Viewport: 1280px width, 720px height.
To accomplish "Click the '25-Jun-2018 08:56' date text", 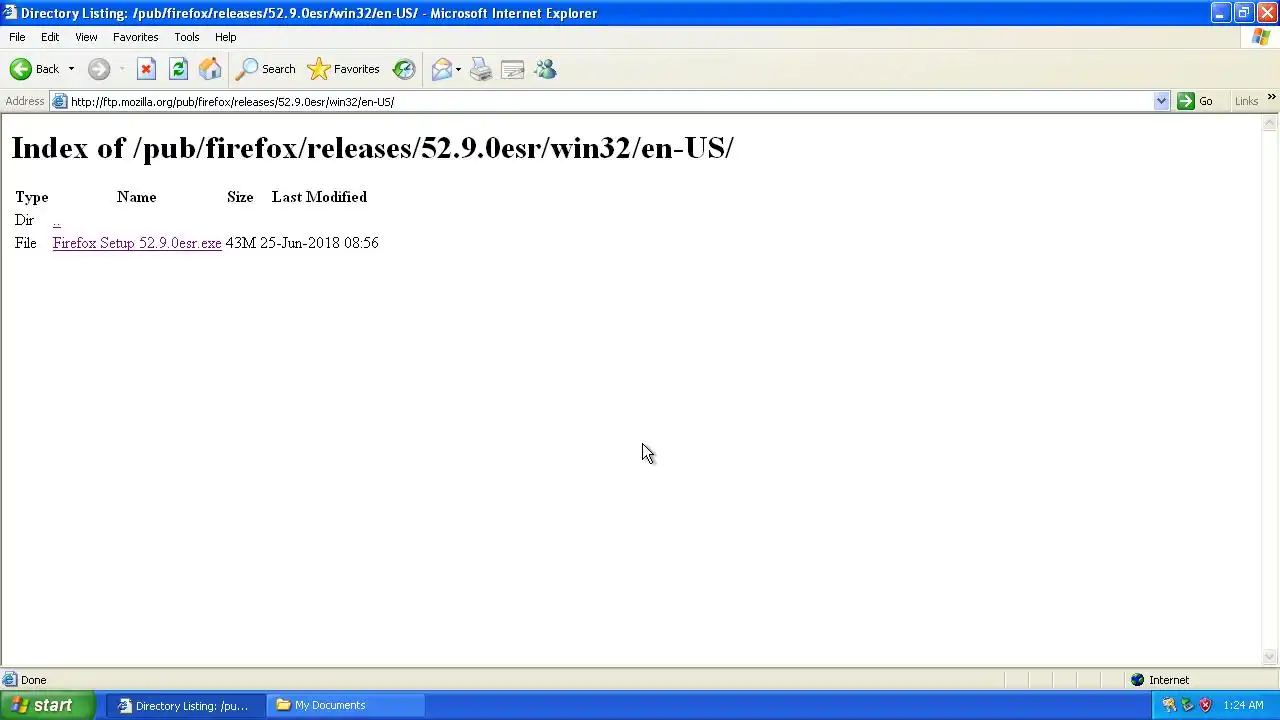I will point(319,243).
